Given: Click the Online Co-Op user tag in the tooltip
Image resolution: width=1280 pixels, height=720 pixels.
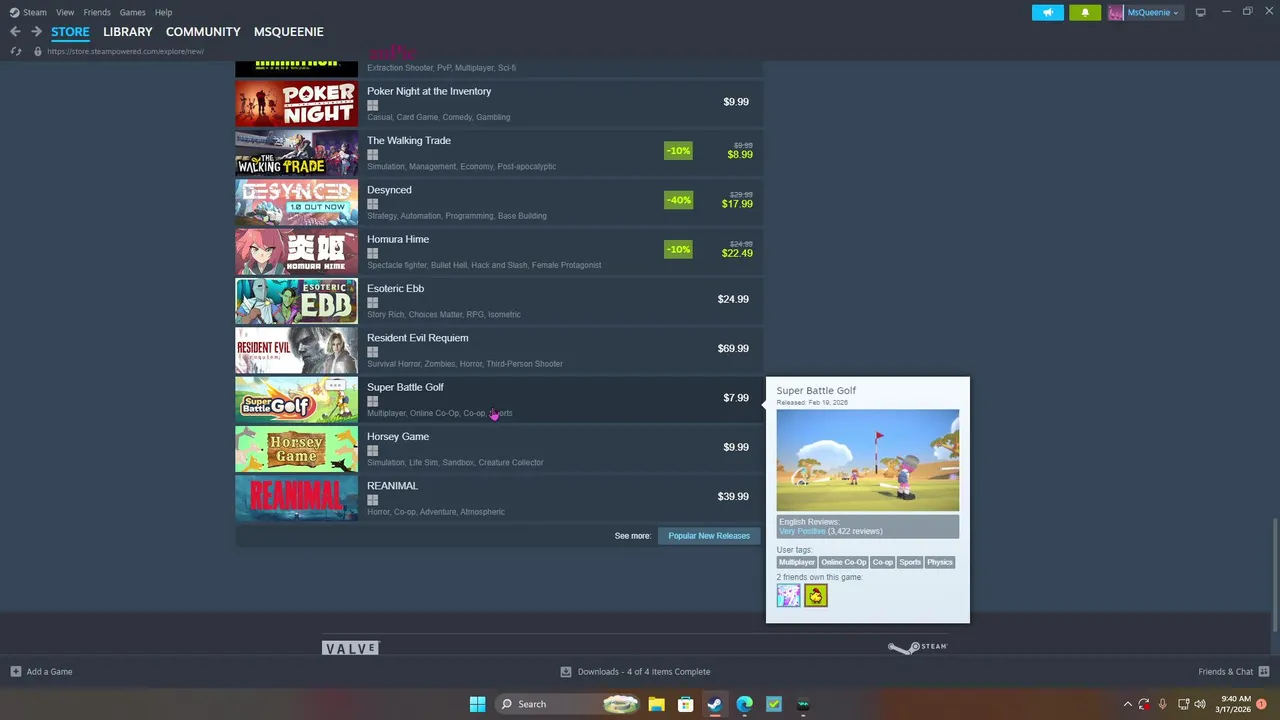Looking at the screenshot, I should coord(844,562).
